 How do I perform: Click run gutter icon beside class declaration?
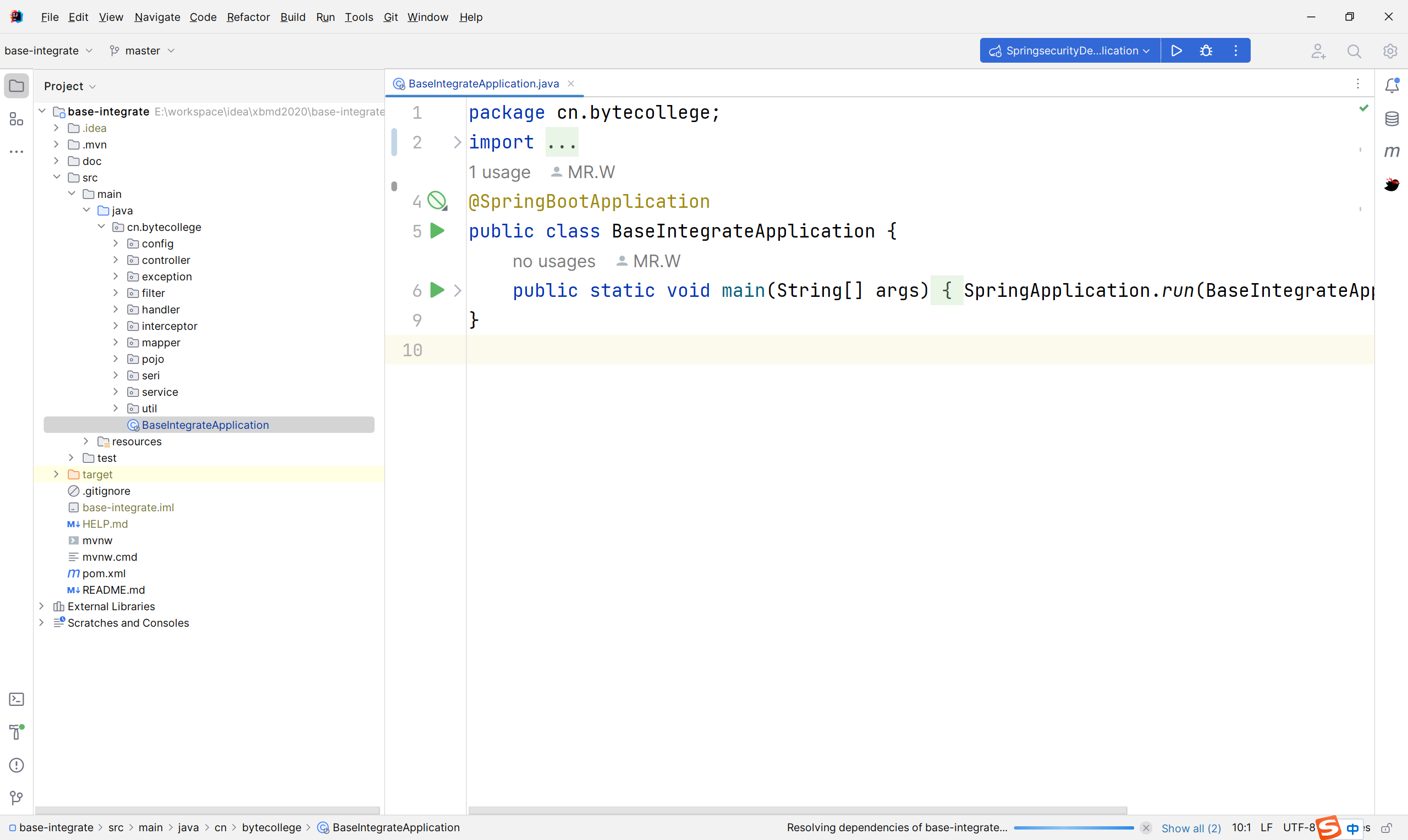437,231
